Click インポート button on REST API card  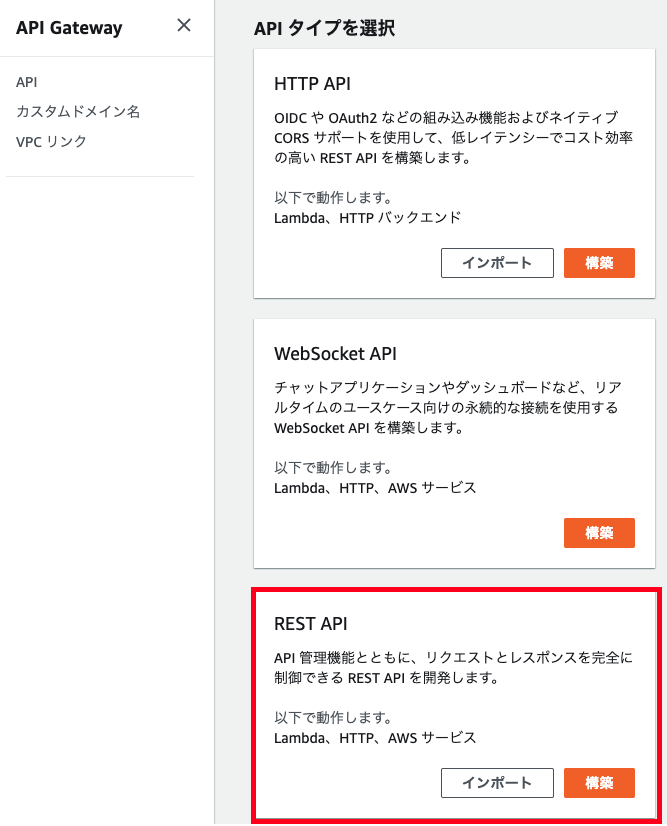point(497,783)
